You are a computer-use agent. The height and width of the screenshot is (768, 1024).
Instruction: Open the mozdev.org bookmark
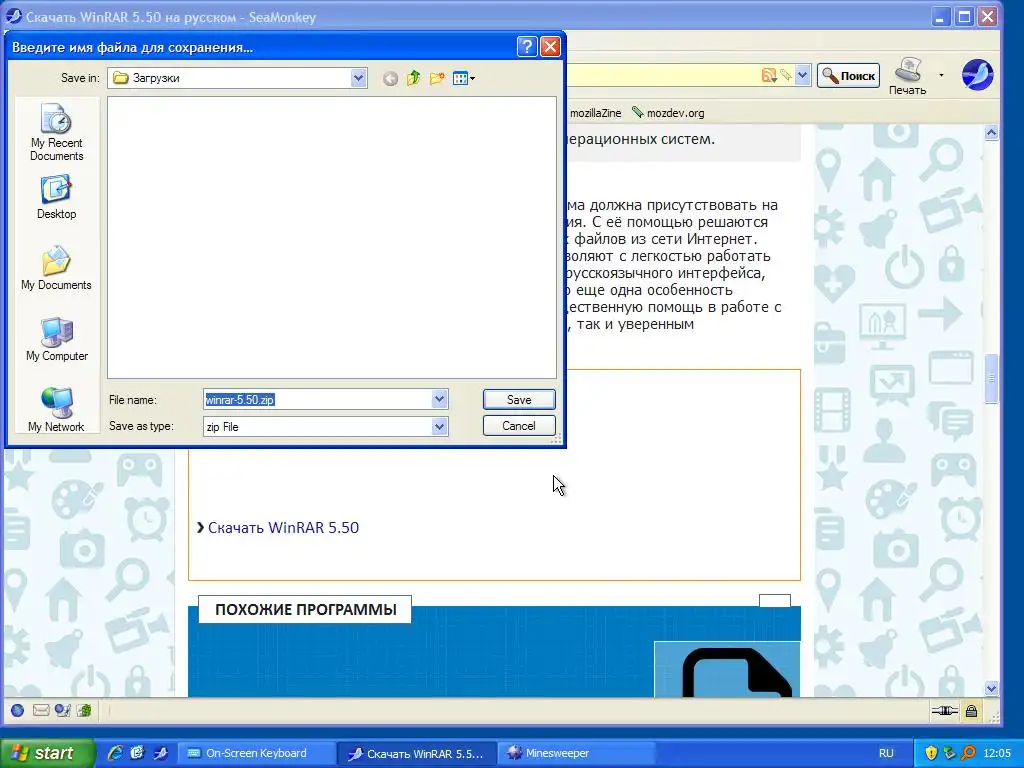pyautogui.click(x=668, y=113)
